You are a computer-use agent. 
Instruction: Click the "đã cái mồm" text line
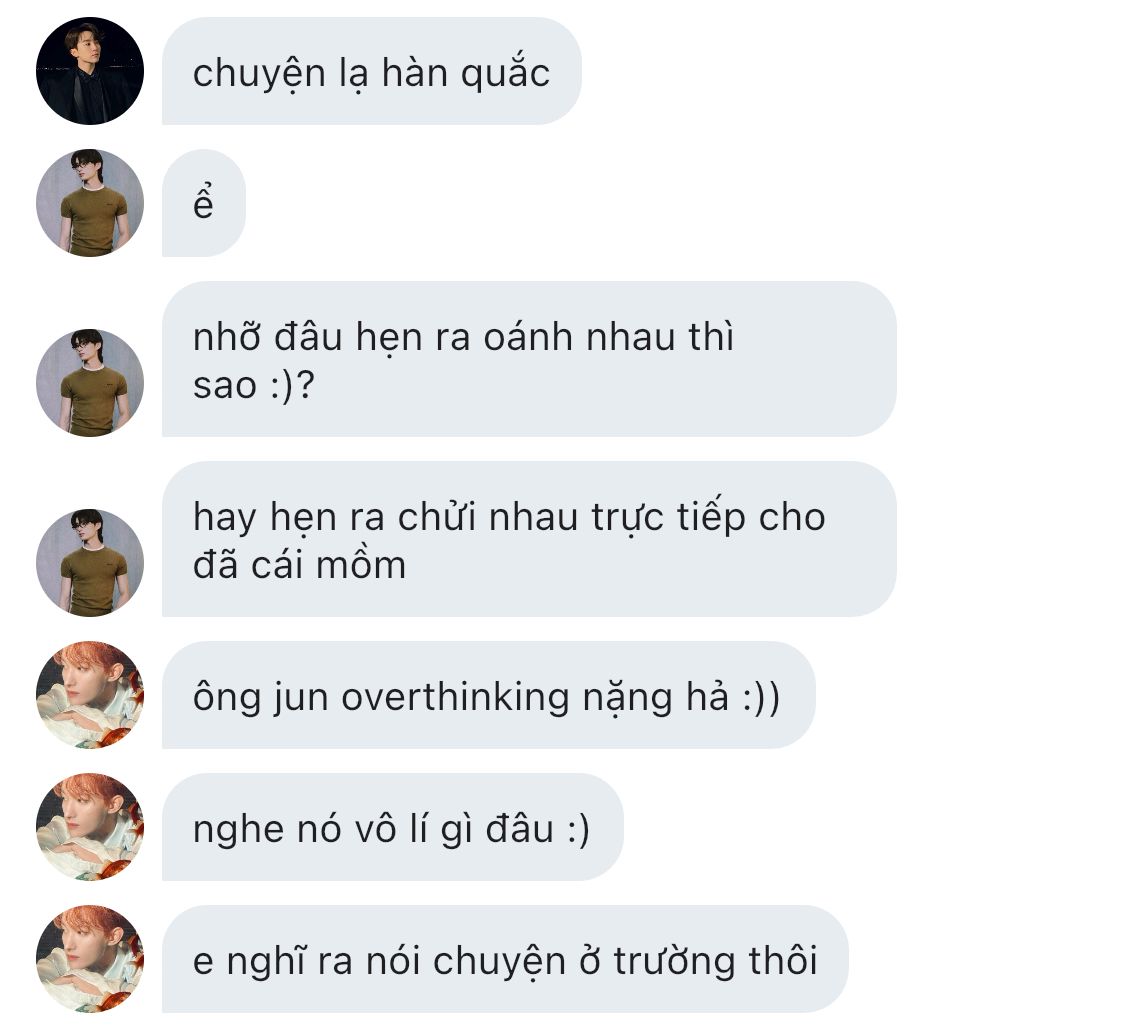(x=299, y=565)
